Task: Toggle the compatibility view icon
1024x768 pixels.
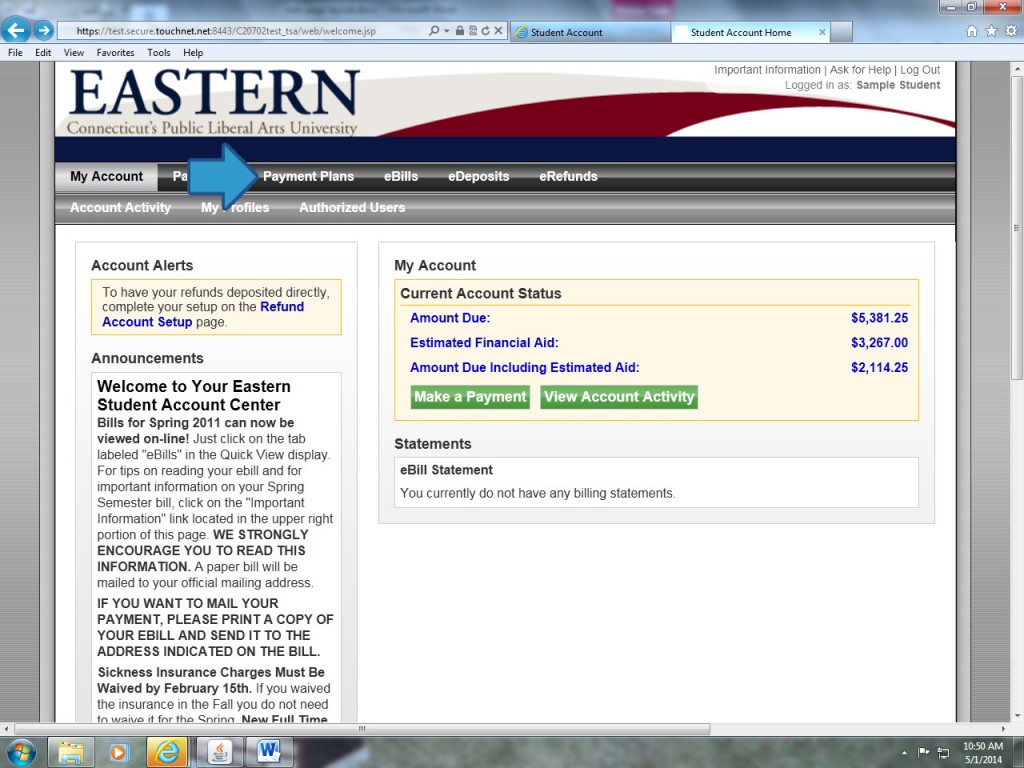Action: click(472, 31)
